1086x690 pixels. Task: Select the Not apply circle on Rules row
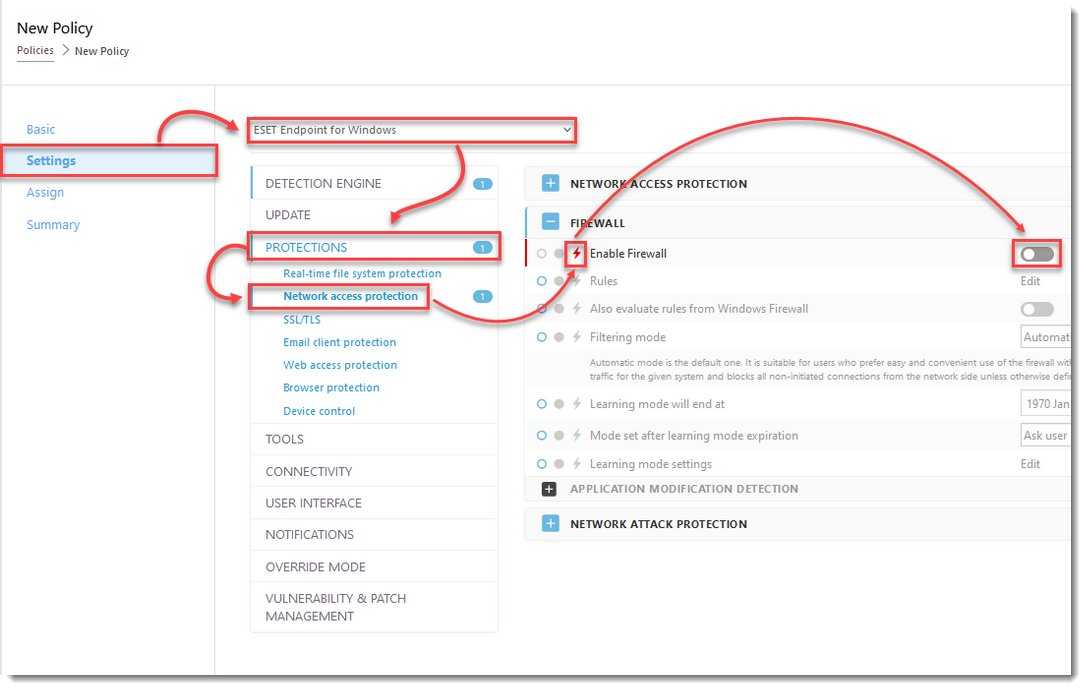542,281
